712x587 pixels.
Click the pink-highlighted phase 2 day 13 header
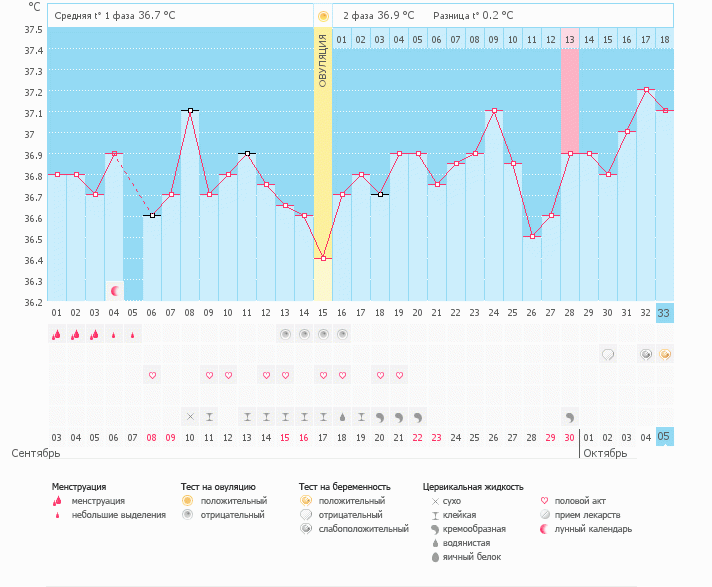pos(569,39)
